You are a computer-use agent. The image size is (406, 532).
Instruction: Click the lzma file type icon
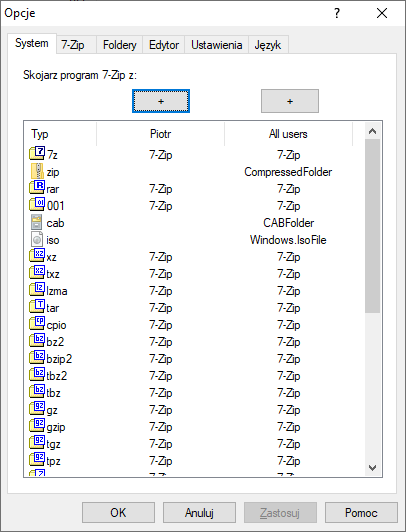(x=37, y=289)
